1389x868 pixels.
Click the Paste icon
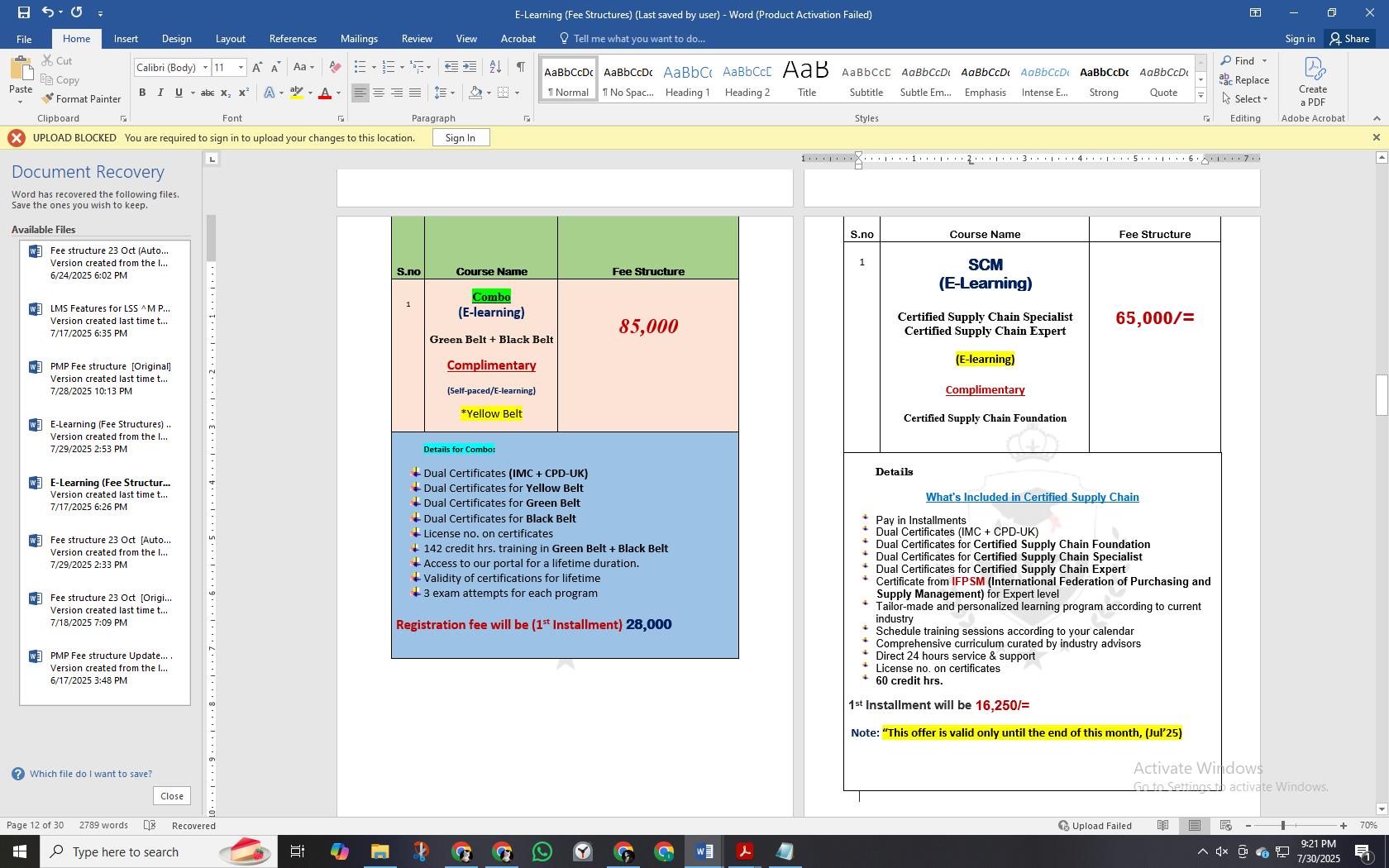[x=21, y=69]
